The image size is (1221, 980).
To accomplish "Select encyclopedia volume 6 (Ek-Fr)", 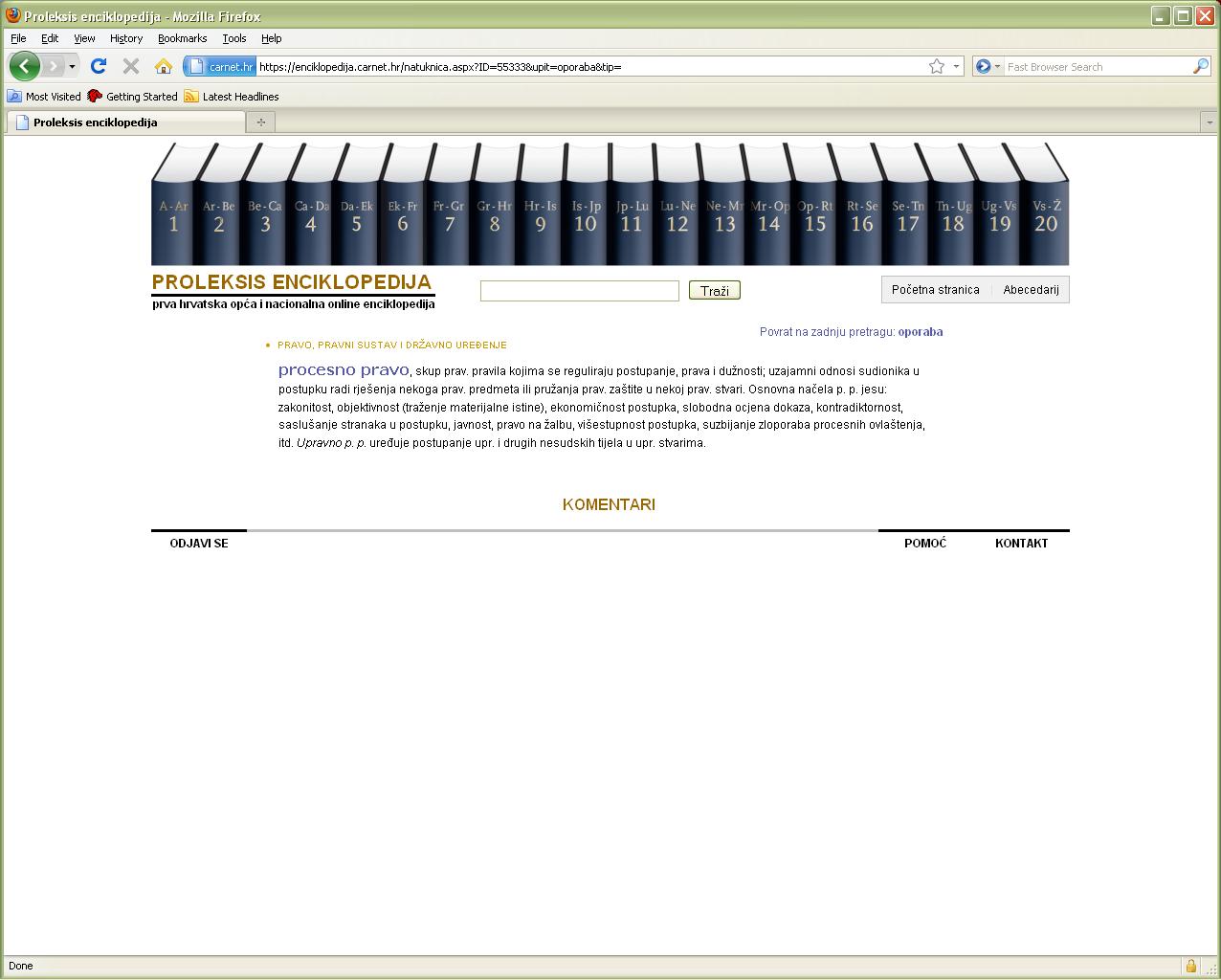I will coord(403,204).
